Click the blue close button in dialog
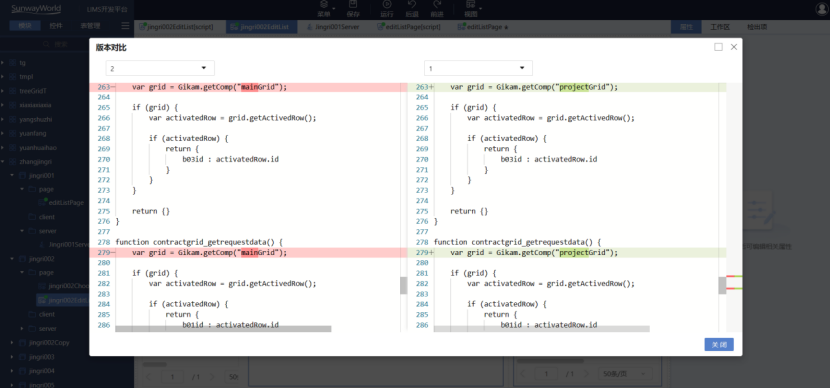This screenshot has width=831, height=388. pos(719,345)
